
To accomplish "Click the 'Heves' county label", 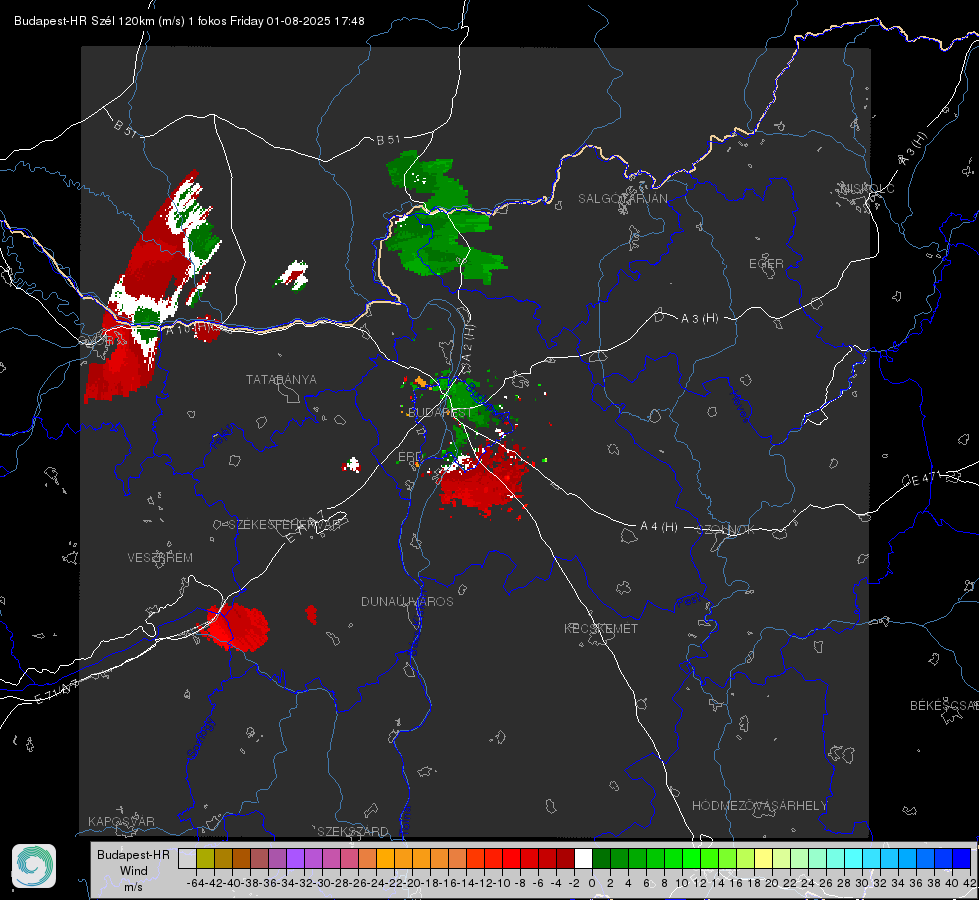I will pyautogui.click(x=739, y=406).
